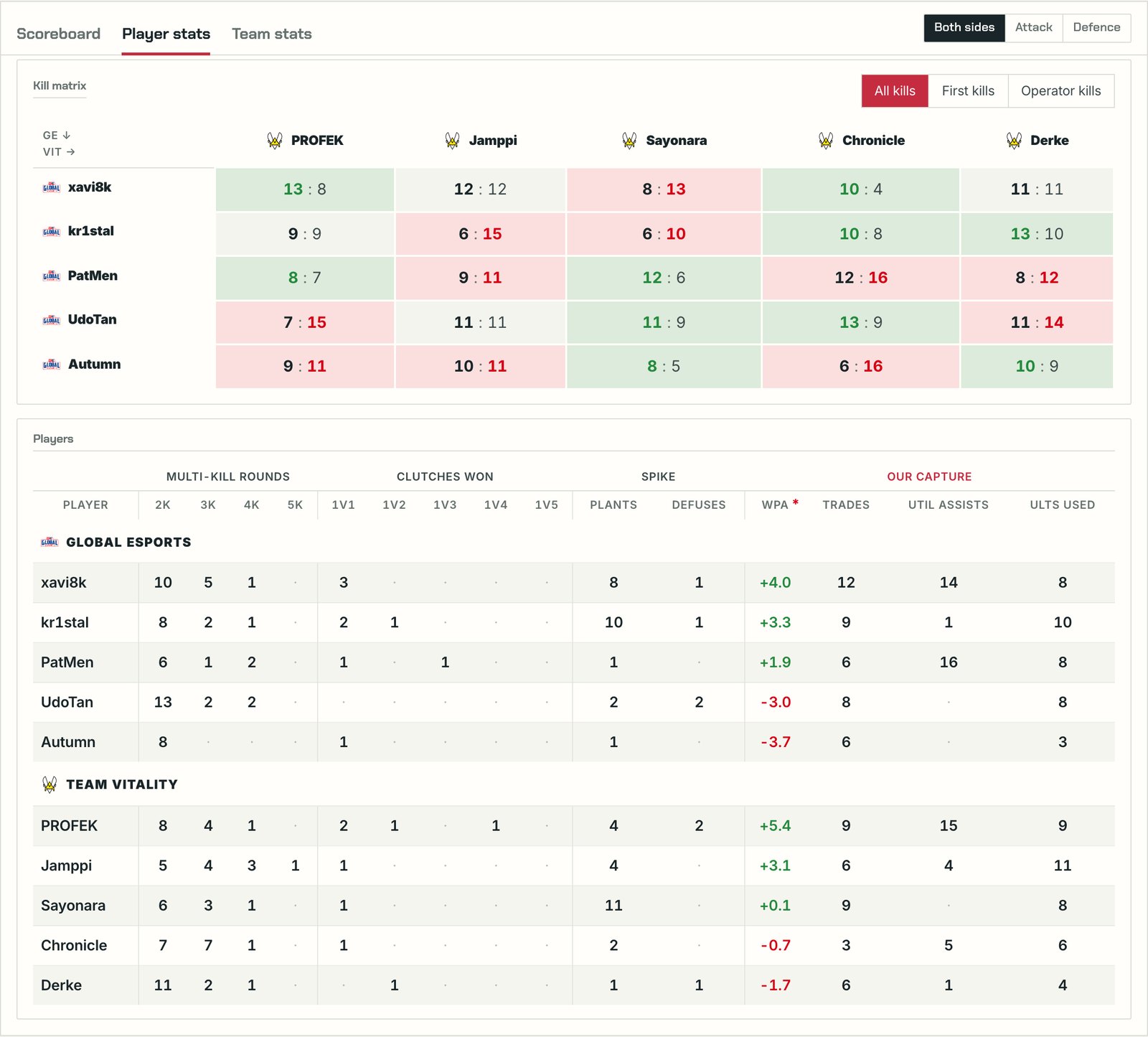Click the 1V1 column header
This screenshot has height=1037, width=1148.
pos(344,505)
